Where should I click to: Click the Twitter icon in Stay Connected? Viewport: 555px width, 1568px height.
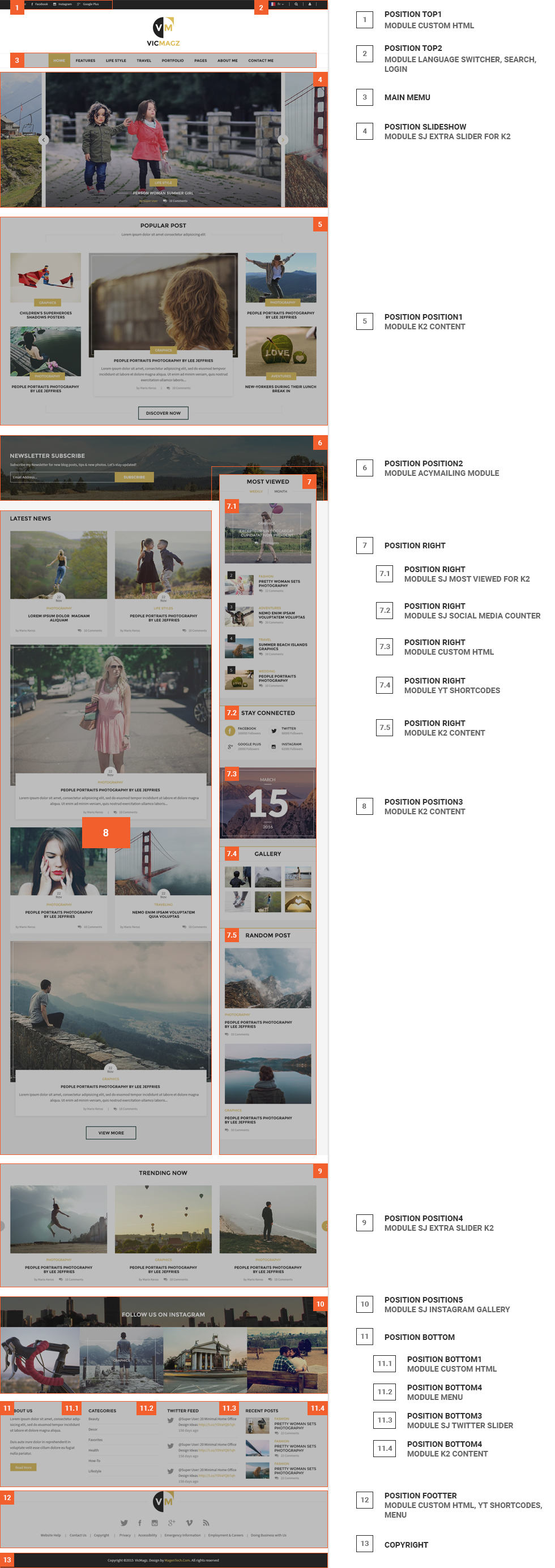point(274,731)
